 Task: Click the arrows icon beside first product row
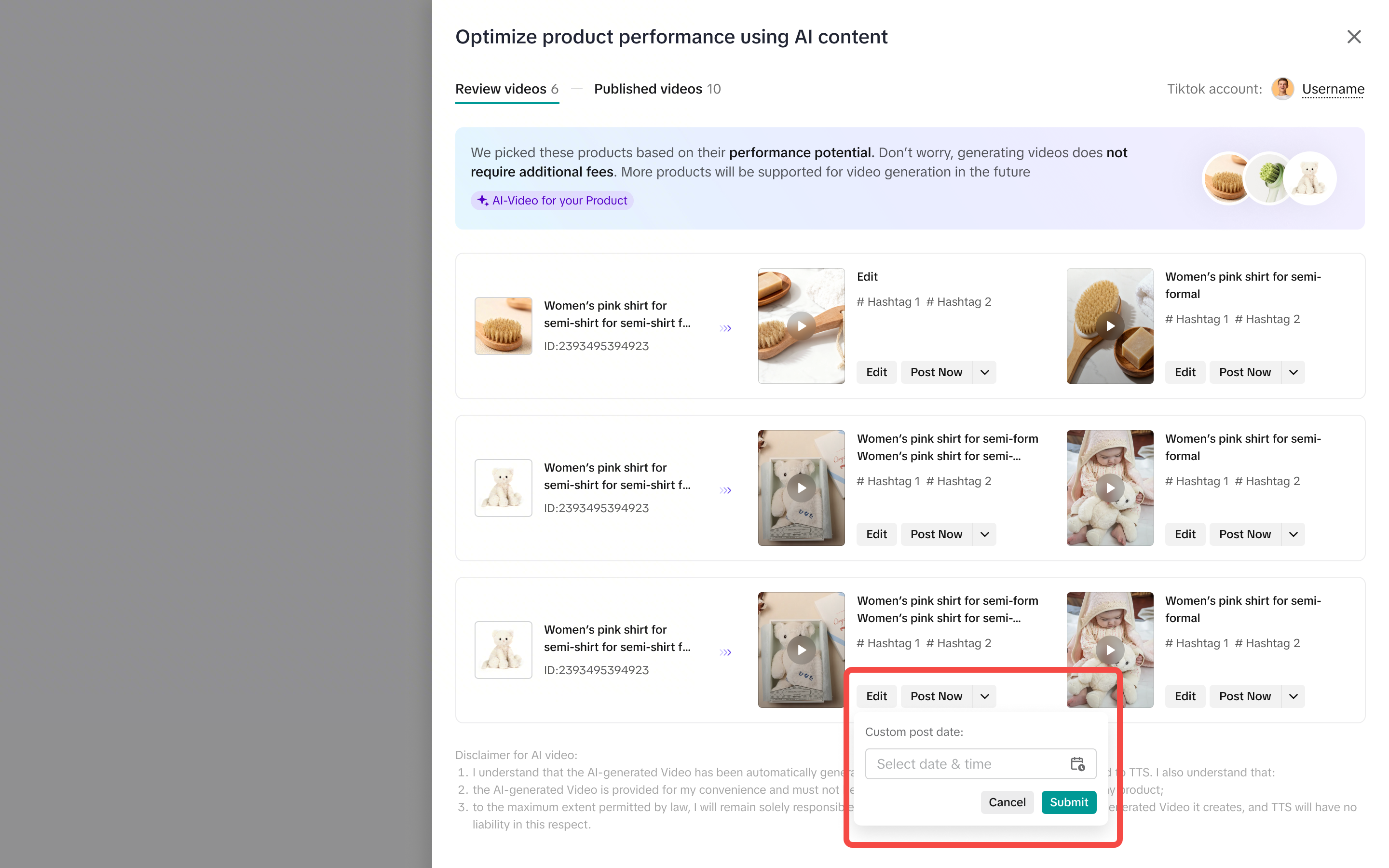[725, 328]
